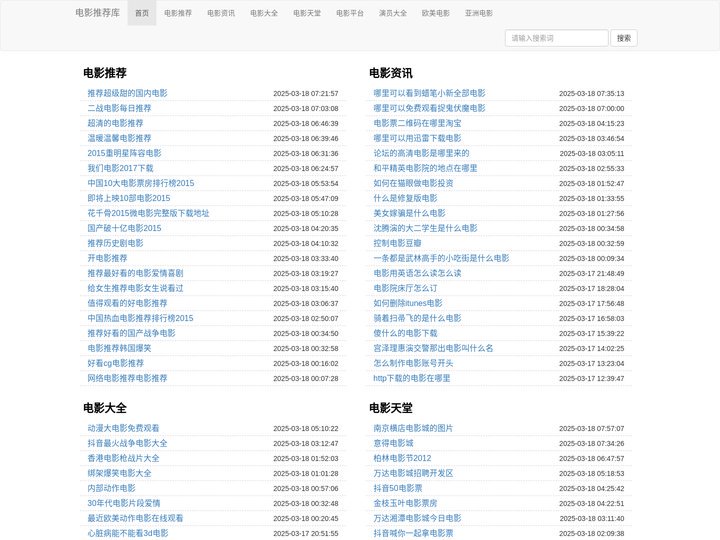This screenshot has height=540, width=720.
Task: Open the 电影推荐库 site logo link
Action: pyautogui.click(x=97, y=13)
